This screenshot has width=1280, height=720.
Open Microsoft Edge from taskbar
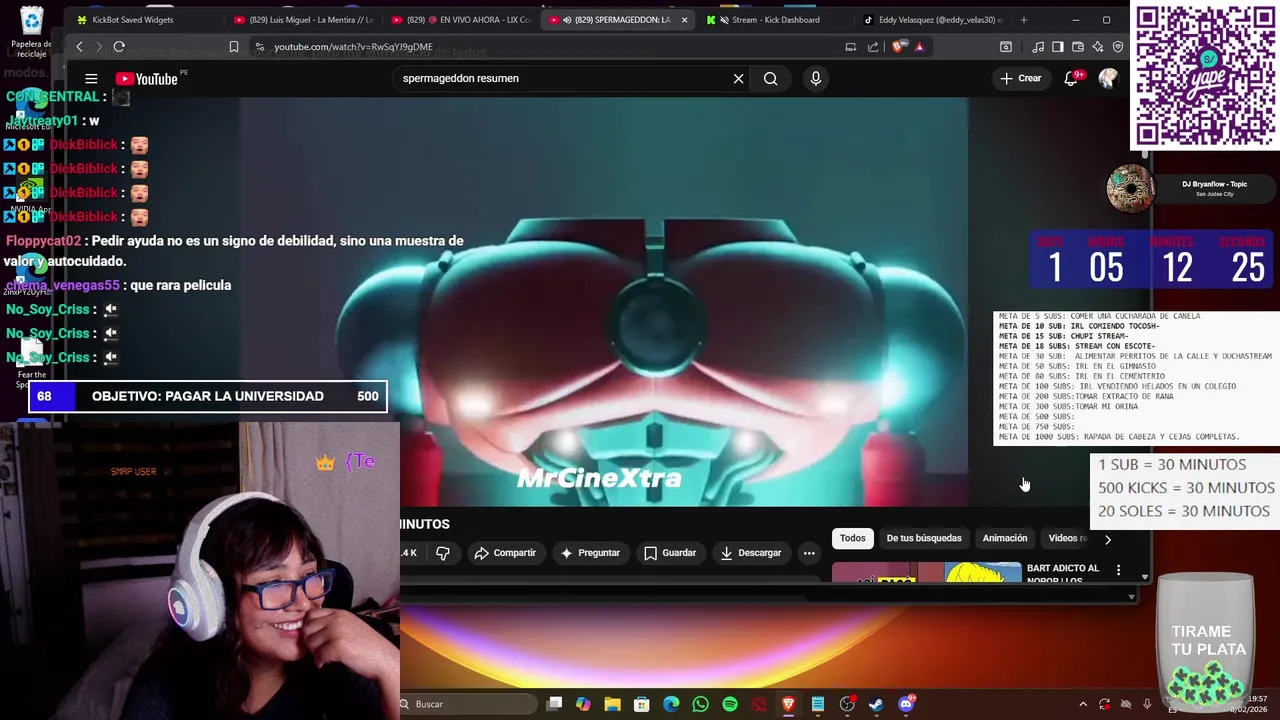click(x=671, y=704)
